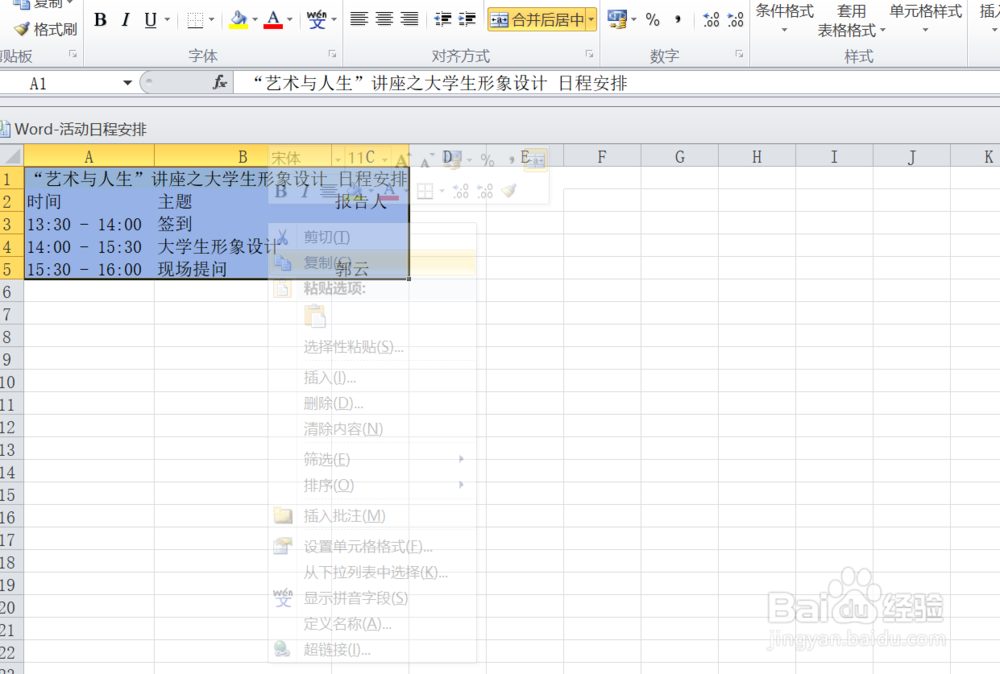Open the Name Box dropdown
Viewport: 1000px width, 674px height.
[127, 82]
